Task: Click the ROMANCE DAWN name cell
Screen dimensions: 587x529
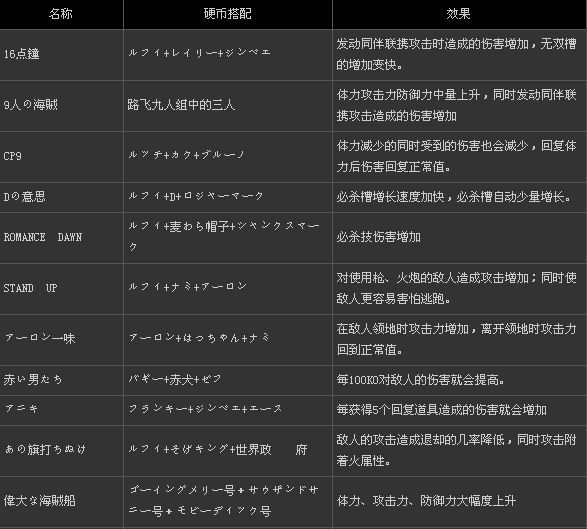Action: pyautogui.click(x=61, y=238)
